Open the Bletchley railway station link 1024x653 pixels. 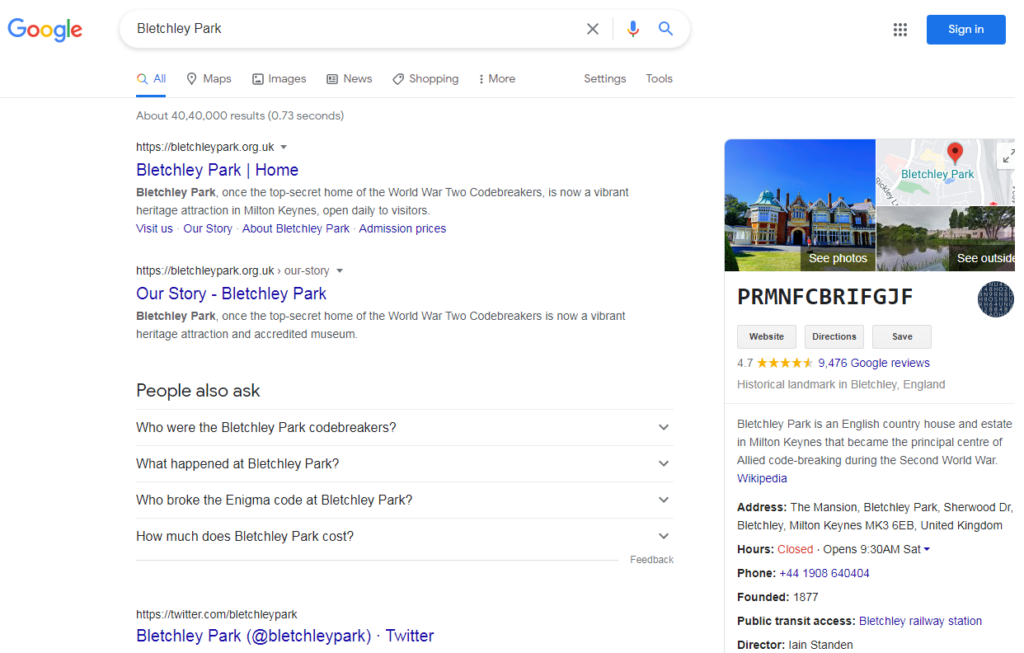tap(920, 621)
